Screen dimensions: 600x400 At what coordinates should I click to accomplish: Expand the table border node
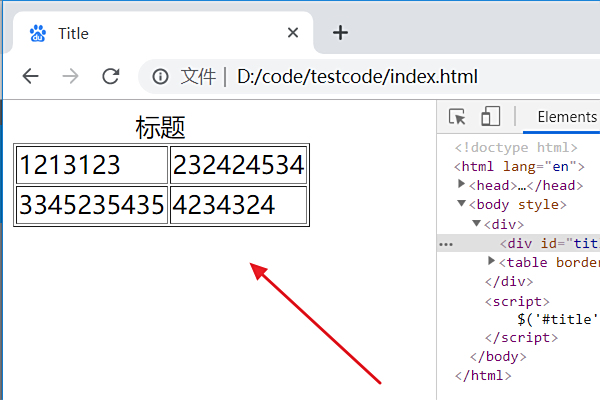[492, 261]
